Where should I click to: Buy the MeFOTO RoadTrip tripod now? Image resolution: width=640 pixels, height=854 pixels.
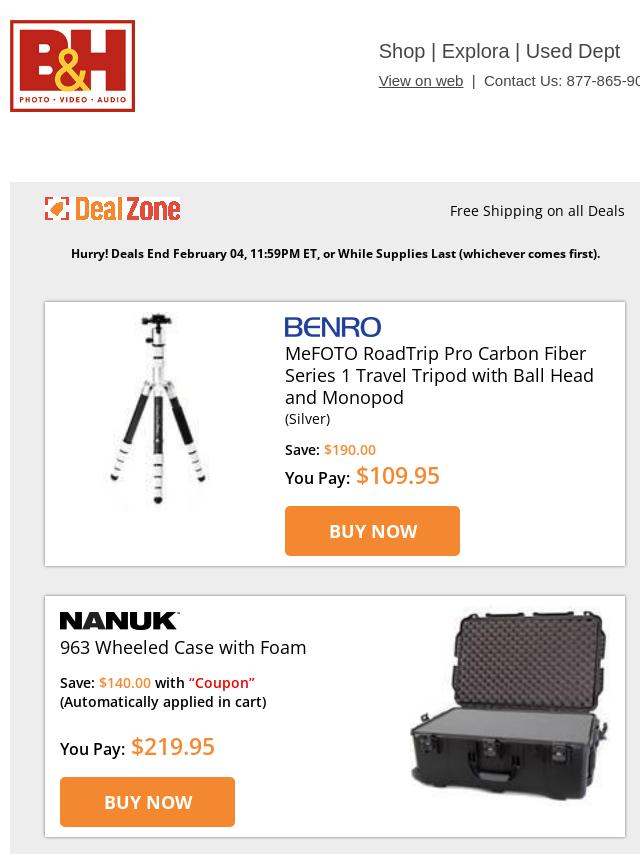(x=373, y=531)
